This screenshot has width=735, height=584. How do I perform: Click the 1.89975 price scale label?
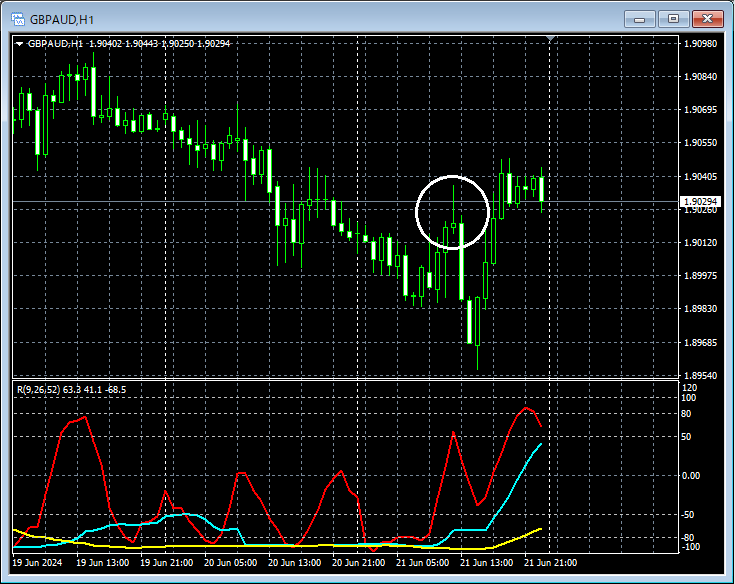(700, 276)
